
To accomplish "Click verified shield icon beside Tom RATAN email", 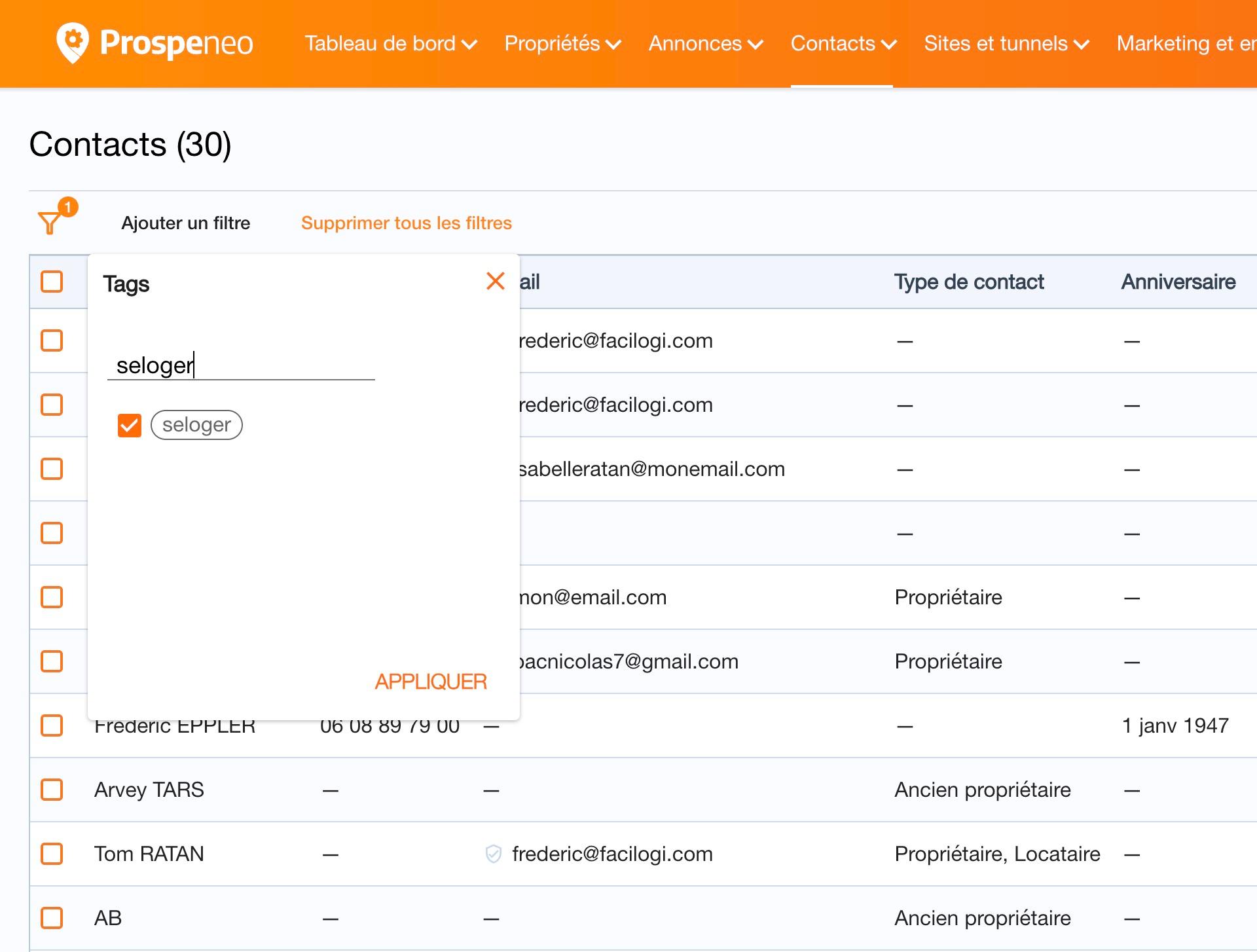I will coord(493,854).
